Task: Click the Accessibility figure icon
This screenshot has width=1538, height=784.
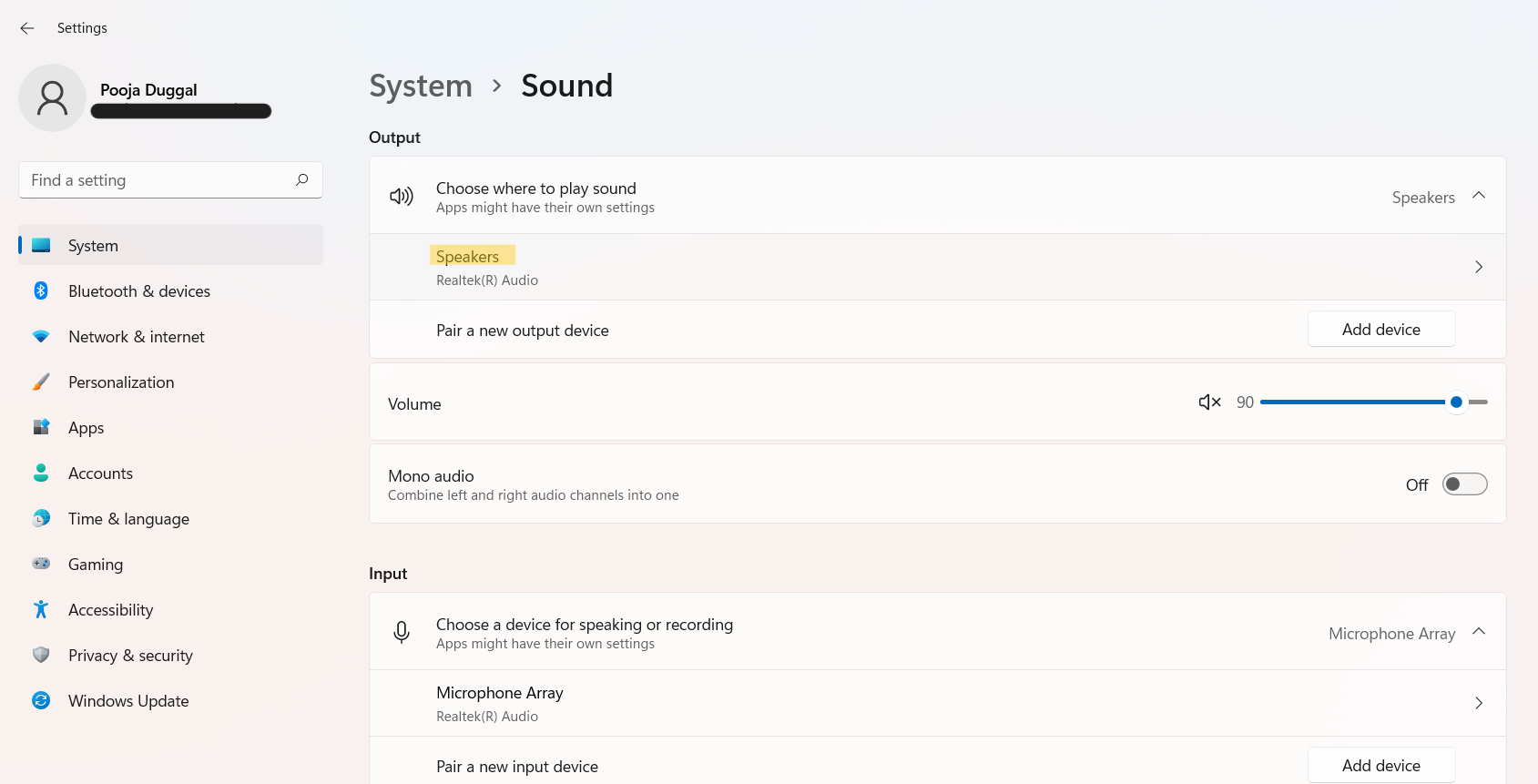Action: point(41,609)
